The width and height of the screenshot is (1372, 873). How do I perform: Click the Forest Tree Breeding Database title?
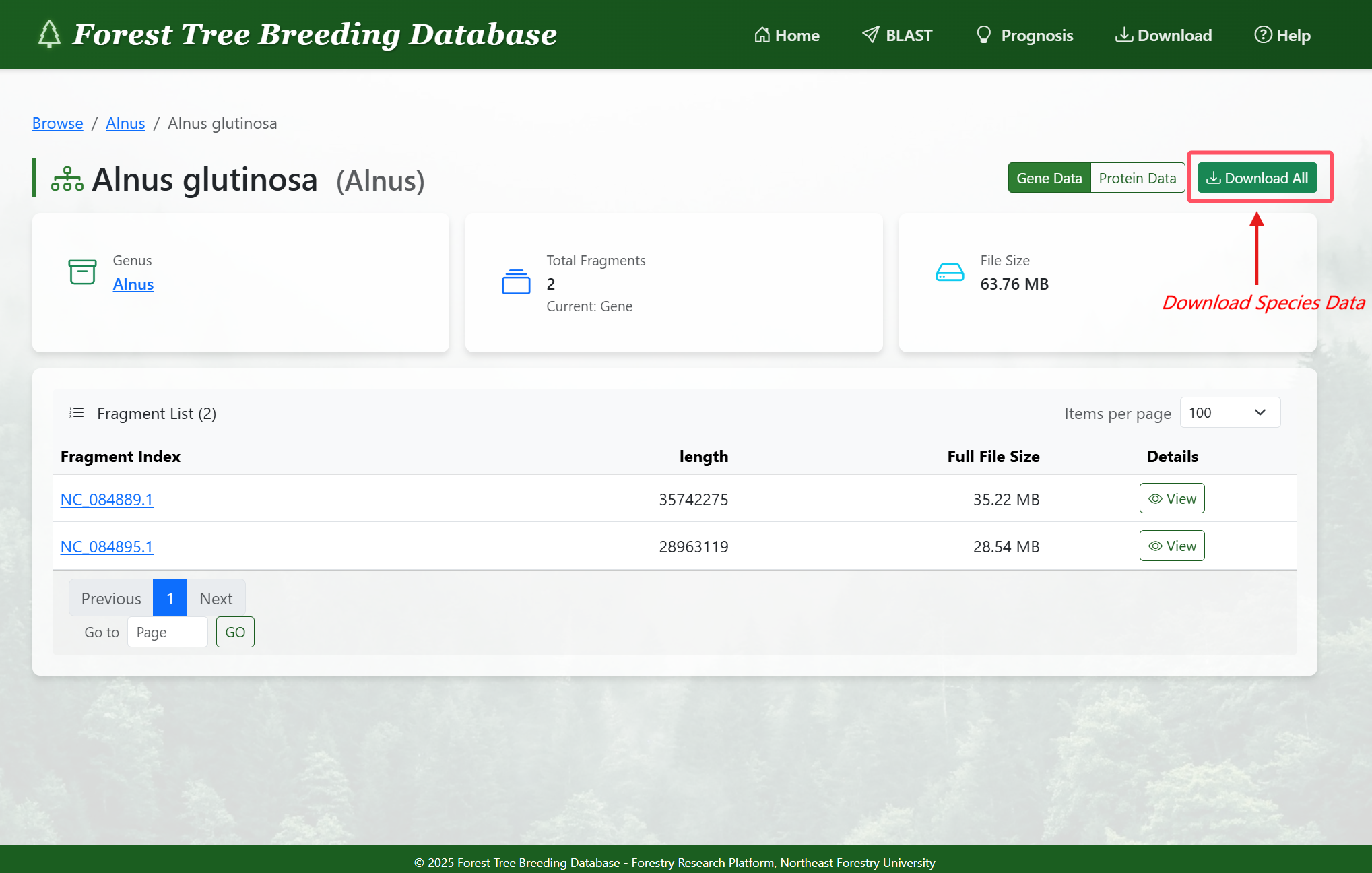pos(315,34)
